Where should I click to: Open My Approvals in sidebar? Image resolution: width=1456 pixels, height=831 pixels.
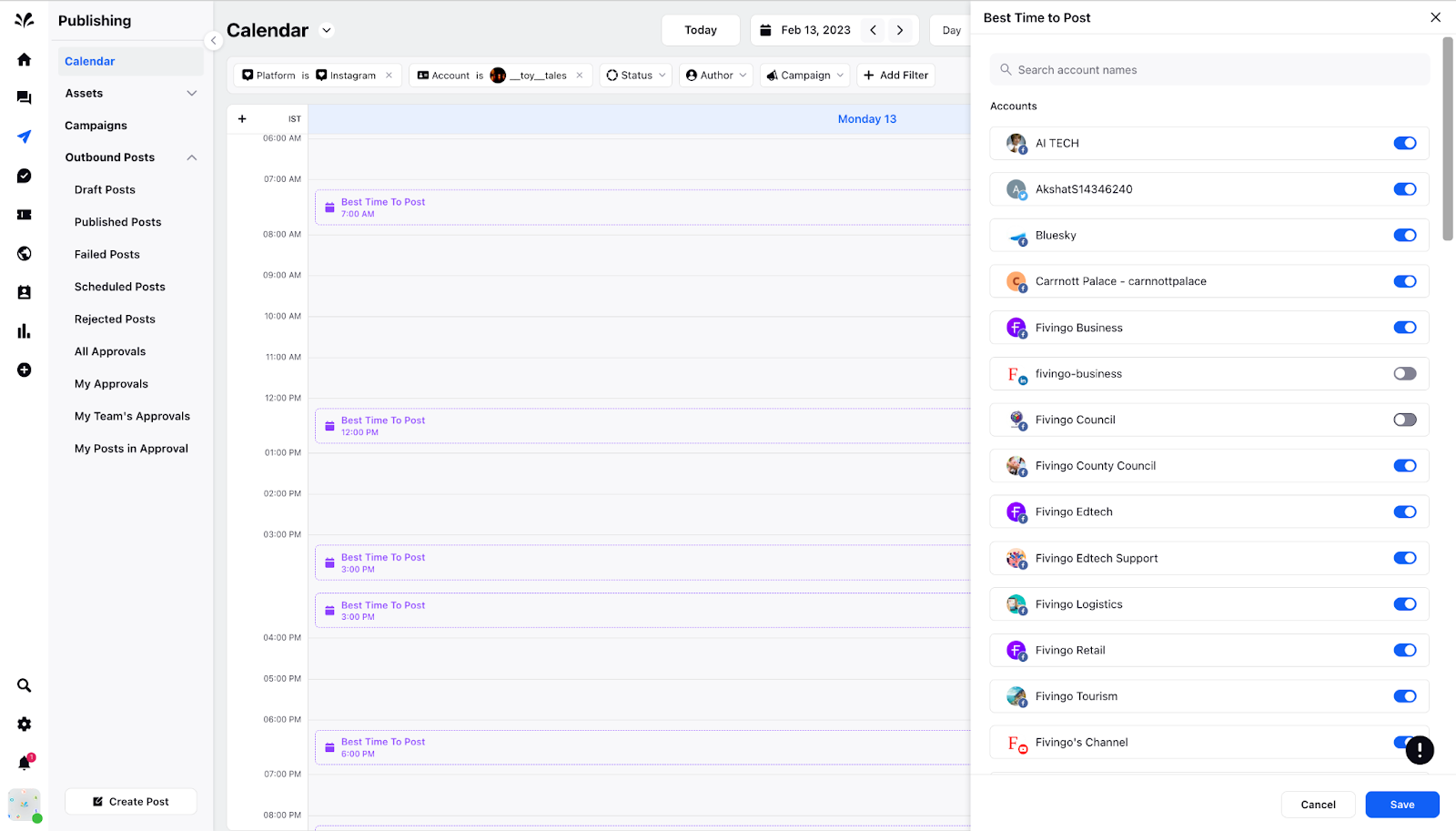111,384
